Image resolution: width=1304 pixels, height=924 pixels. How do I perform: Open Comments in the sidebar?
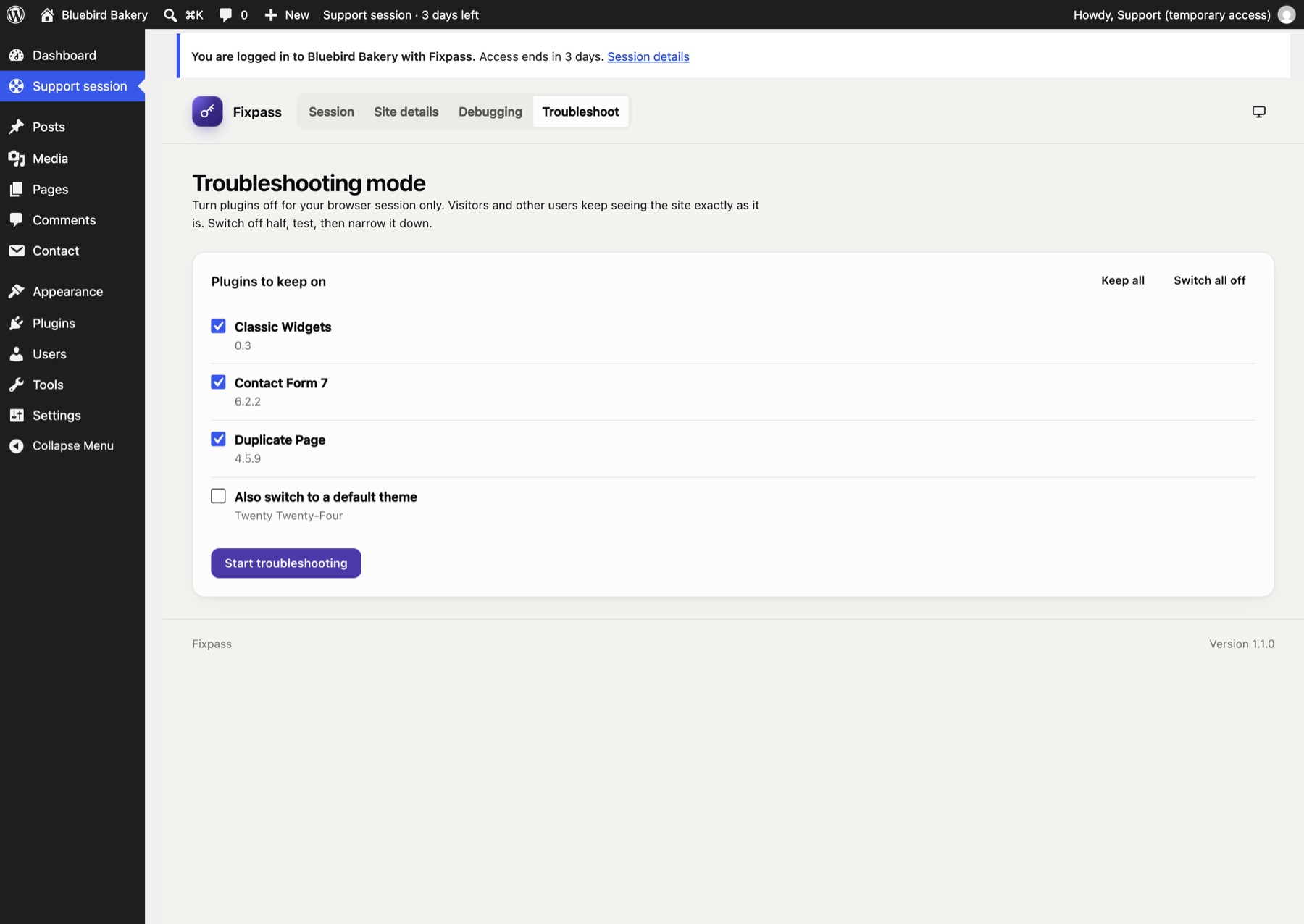coord(72,220)
